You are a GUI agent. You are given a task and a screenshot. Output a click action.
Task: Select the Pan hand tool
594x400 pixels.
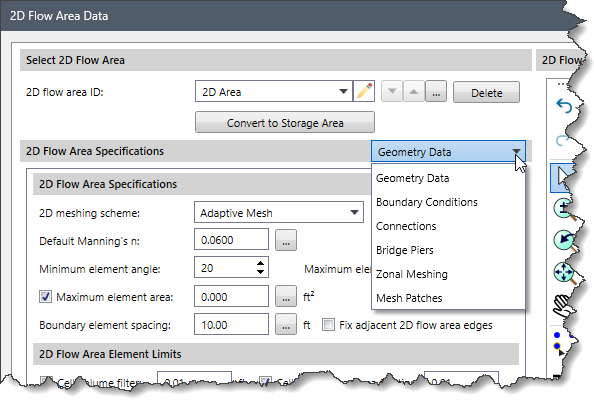564,305
